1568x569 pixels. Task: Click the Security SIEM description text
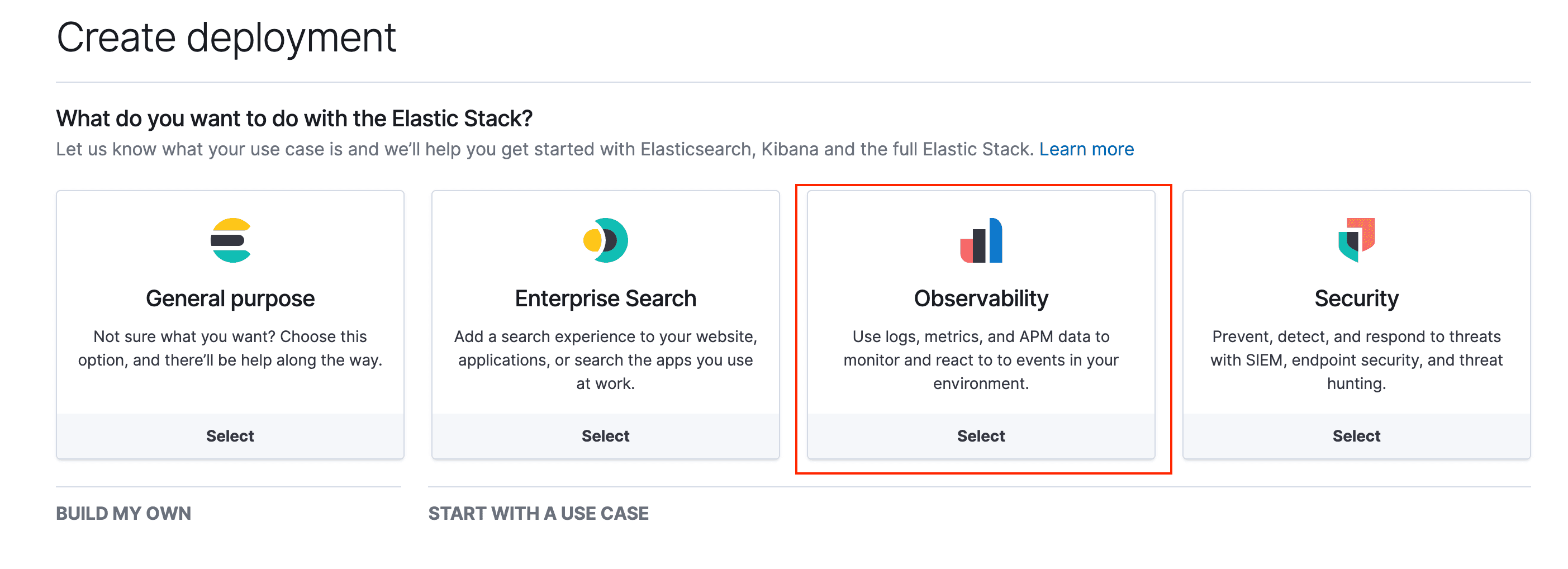(x=1356, y=359)
